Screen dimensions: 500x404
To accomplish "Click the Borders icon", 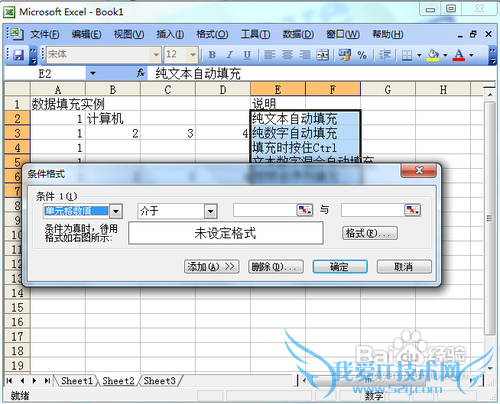I will point(407,55).
